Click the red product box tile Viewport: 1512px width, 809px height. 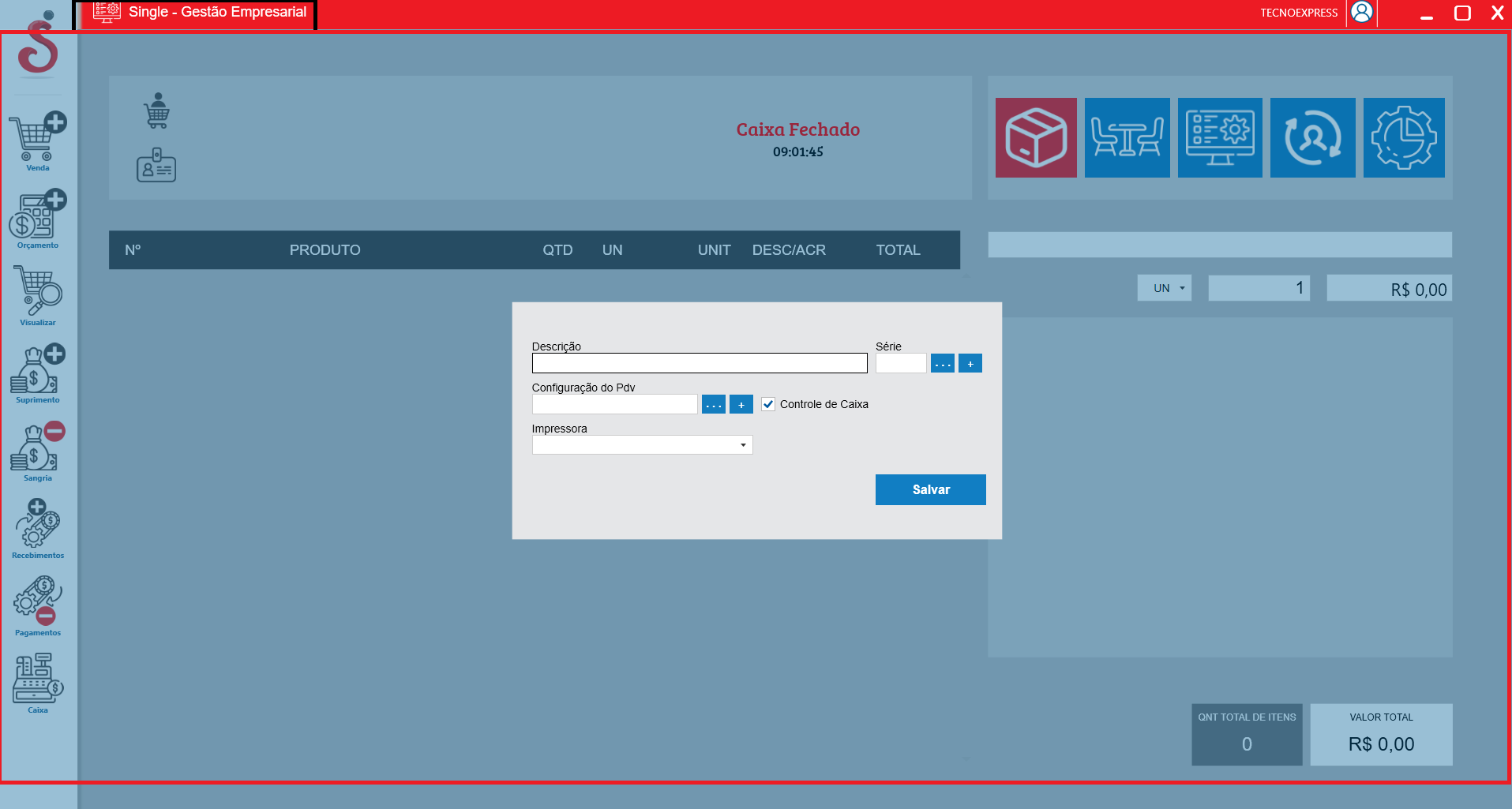1036,138
